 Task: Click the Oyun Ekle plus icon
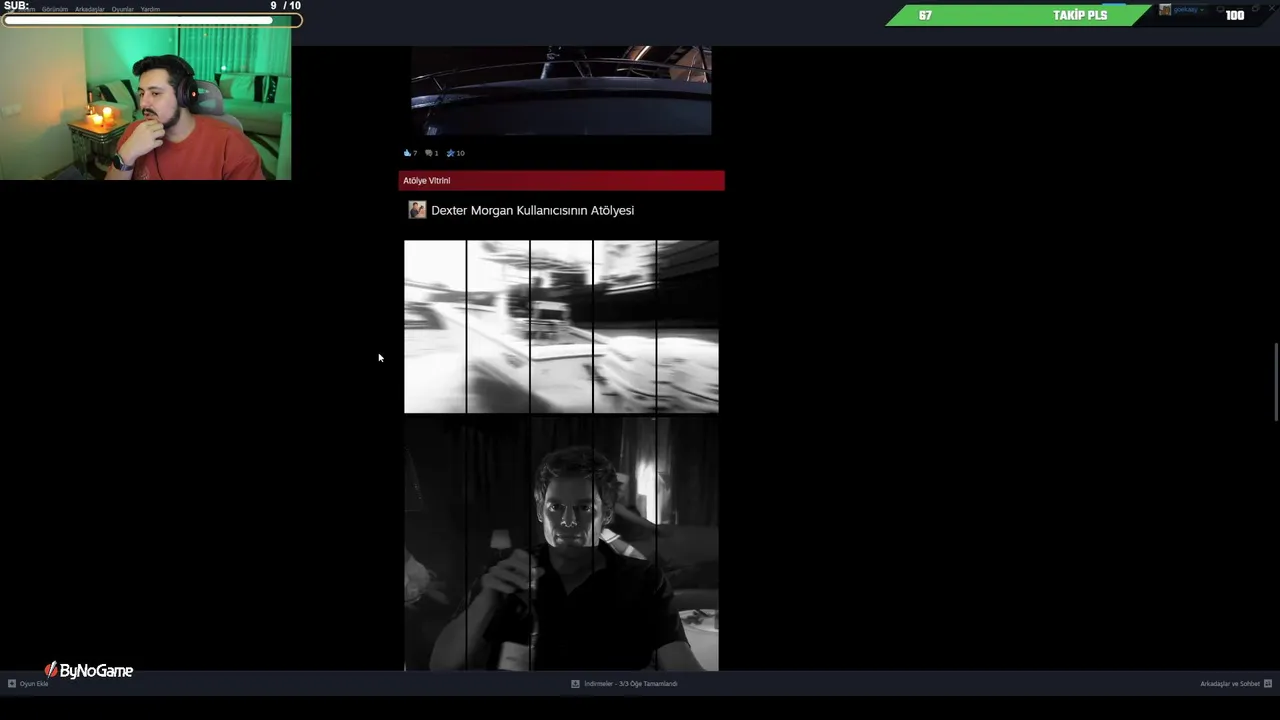coord(12,684)
